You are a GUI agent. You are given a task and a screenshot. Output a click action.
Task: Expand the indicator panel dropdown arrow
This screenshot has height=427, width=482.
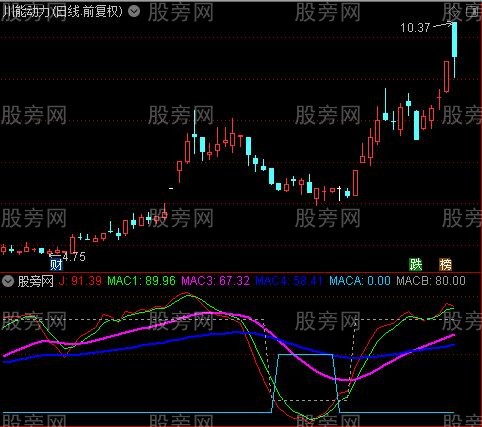point(8,281)
